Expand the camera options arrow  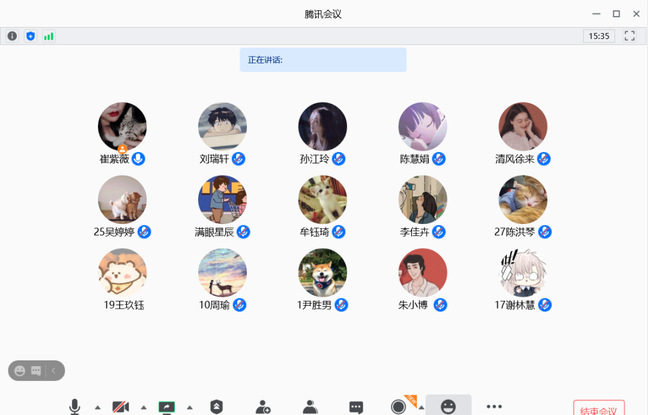143,407
